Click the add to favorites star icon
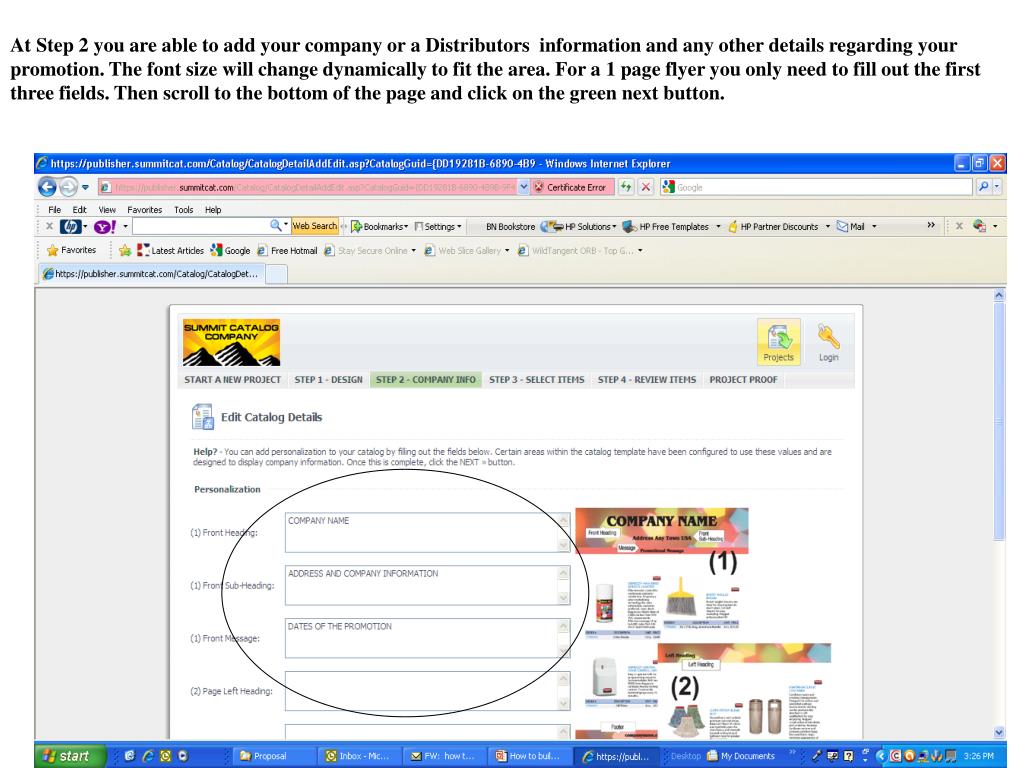Image resolution: width=1024 pixels, height=768 pixels. (125, 250)
